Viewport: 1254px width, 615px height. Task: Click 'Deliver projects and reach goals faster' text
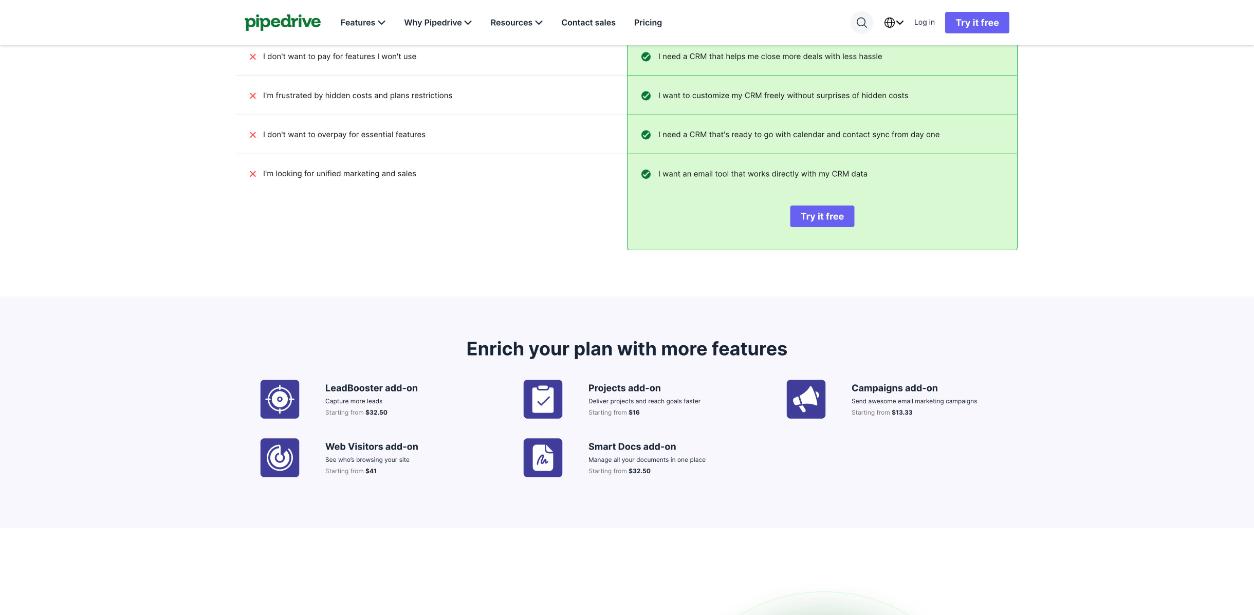pyautogui.click(x=644, y=401)
